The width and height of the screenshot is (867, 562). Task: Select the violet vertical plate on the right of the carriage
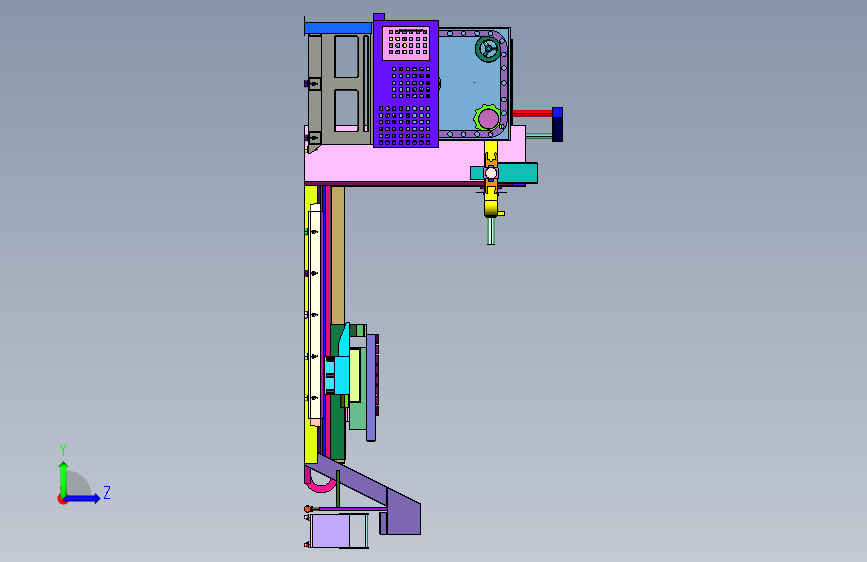[372, 387]
